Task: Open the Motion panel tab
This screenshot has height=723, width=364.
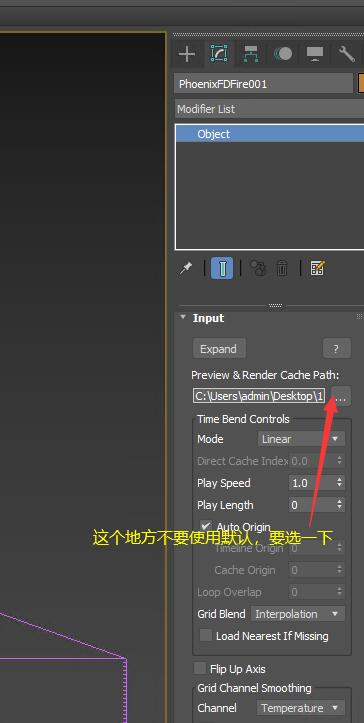Action: [x=283, y=54]
